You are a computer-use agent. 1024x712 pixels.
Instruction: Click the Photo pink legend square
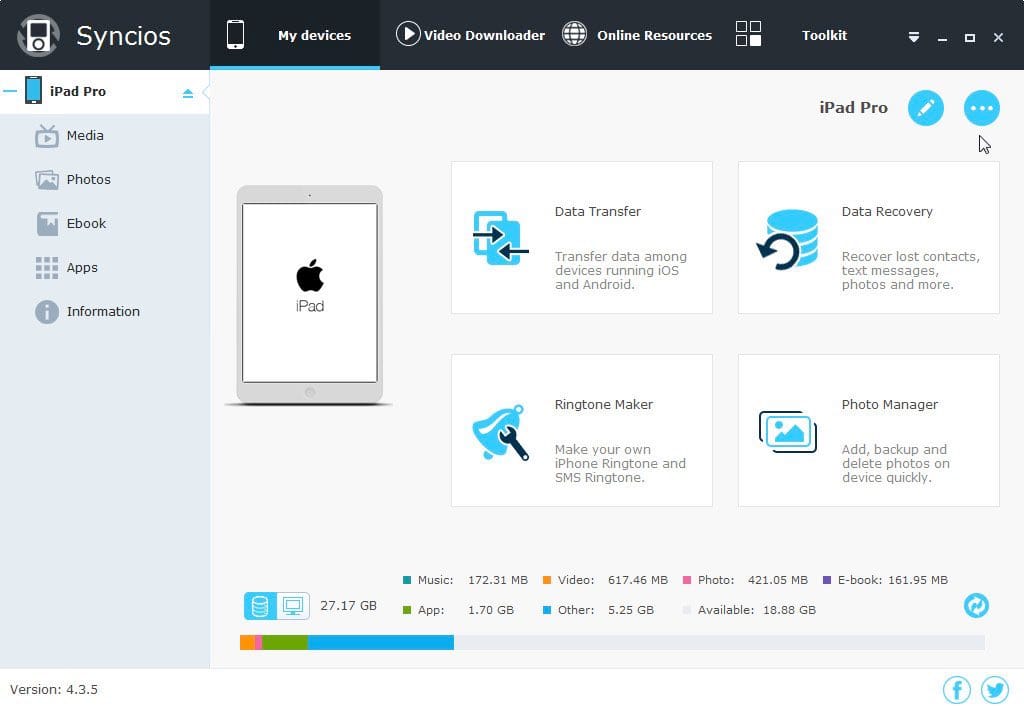(687, 580)
